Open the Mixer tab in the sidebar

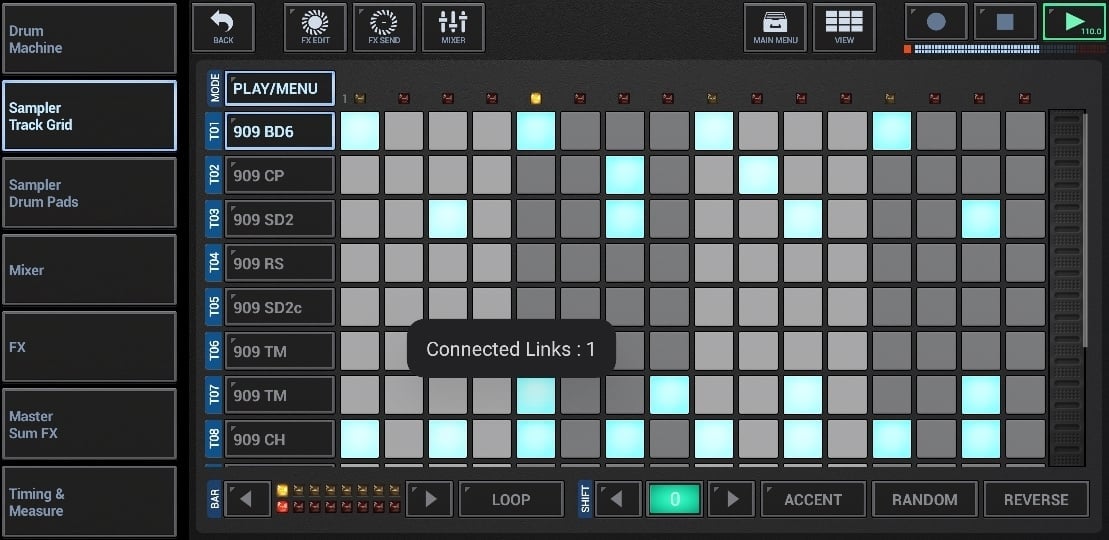89,270
